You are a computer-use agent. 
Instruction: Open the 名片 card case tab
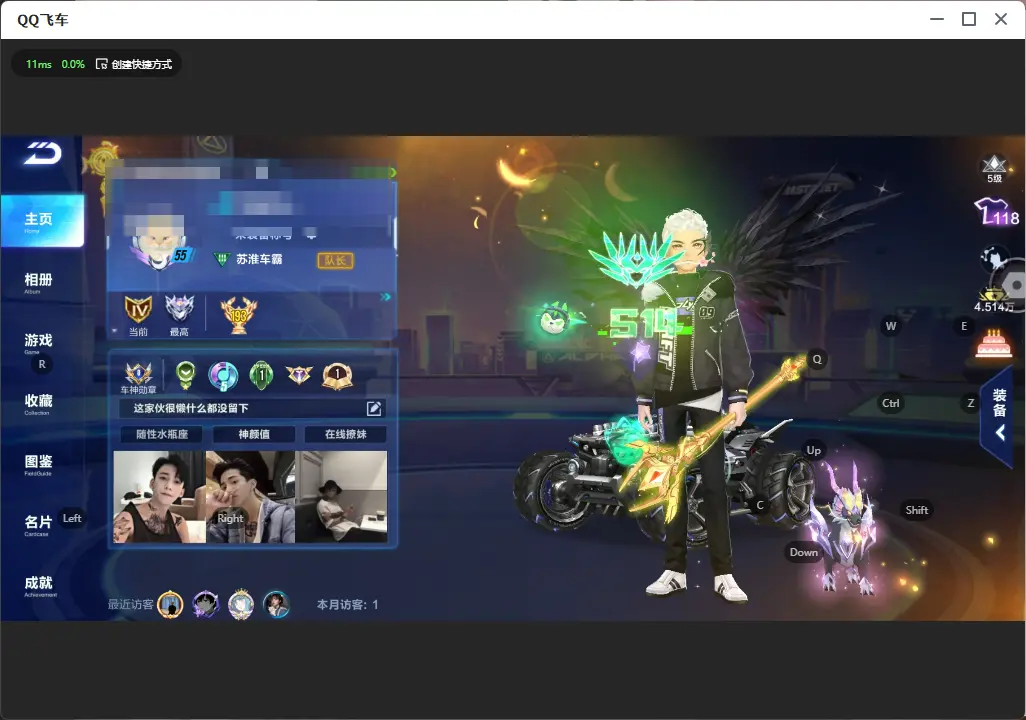[38, 524]
